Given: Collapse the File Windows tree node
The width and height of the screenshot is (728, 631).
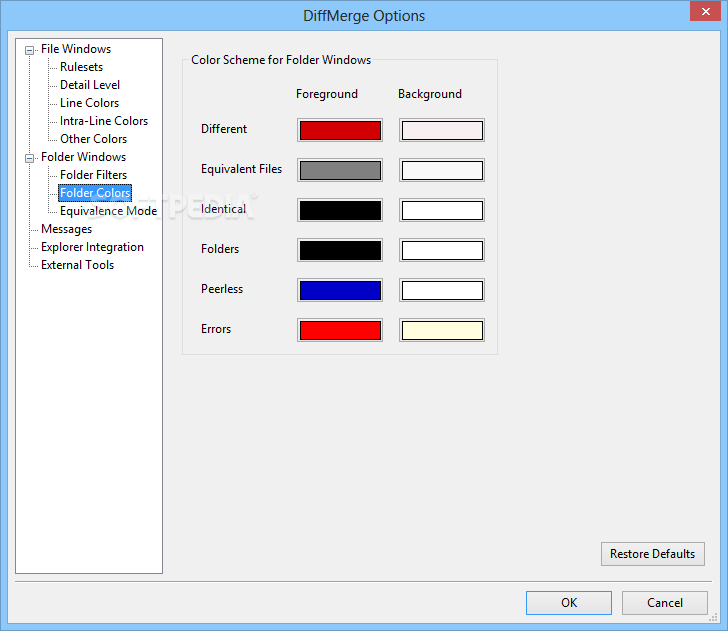Looking at the screenshot, I should coord(29,50).
